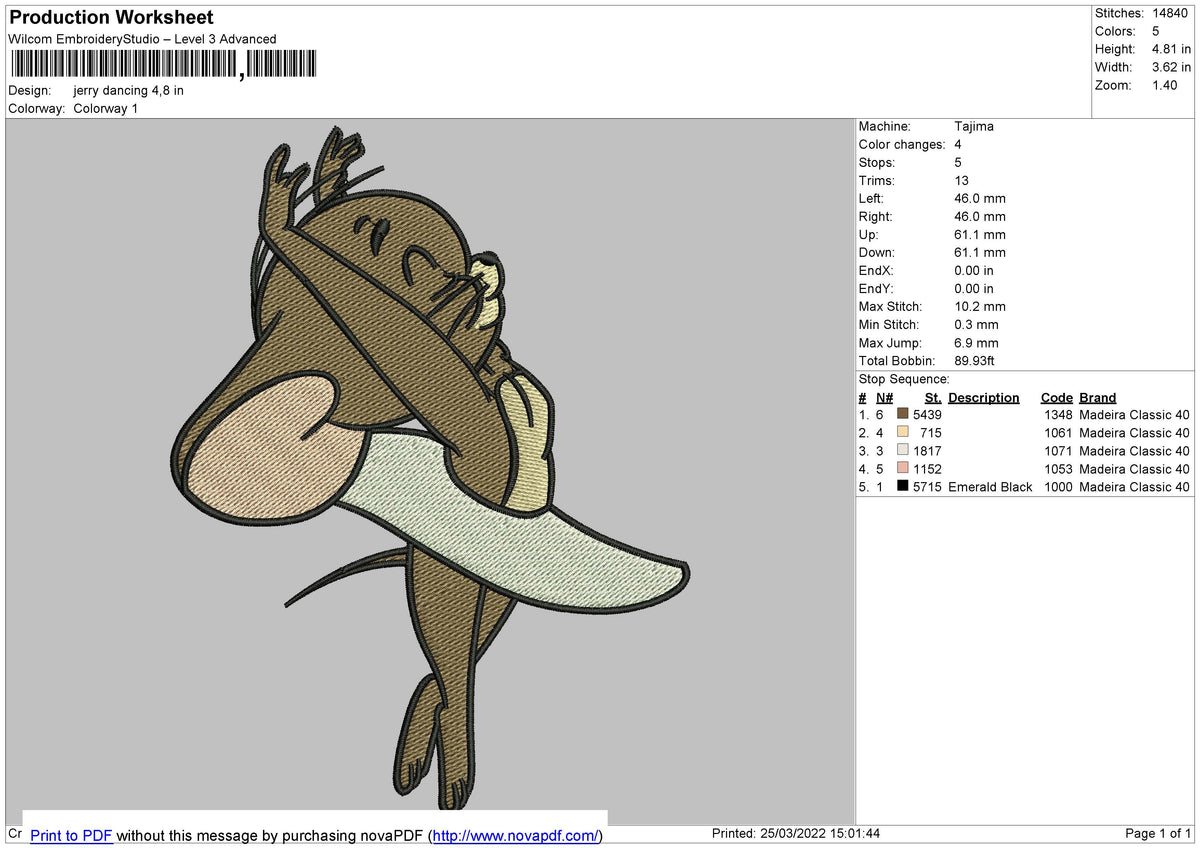The image size is (1200, 848).
Task: Click the light gray swatch for thread 1071
Action: 903,450
